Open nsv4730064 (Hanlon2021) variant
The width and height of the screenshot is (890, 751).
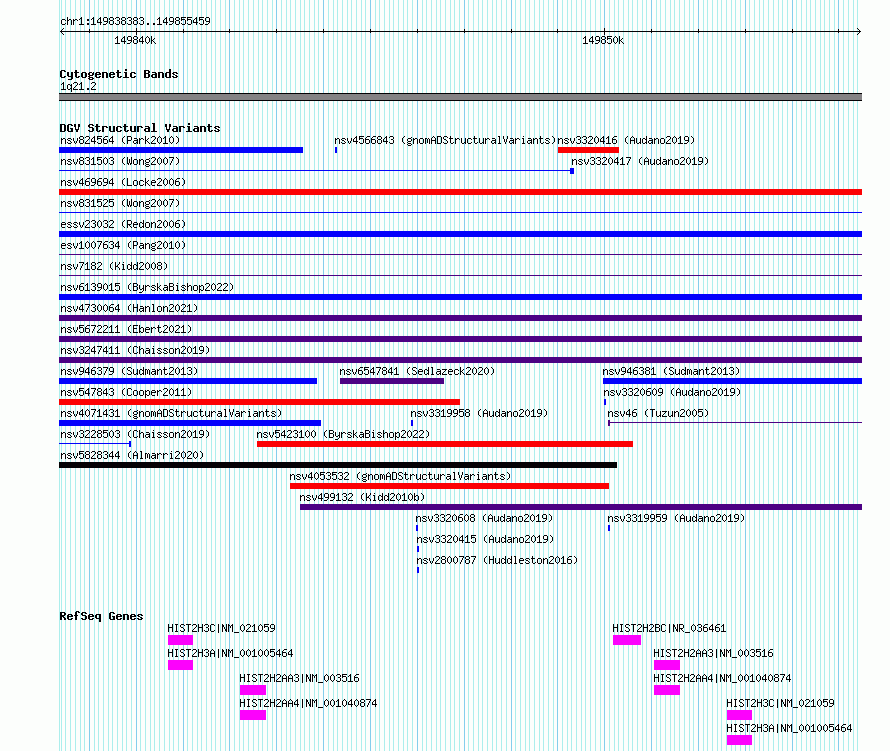point(129,308)
